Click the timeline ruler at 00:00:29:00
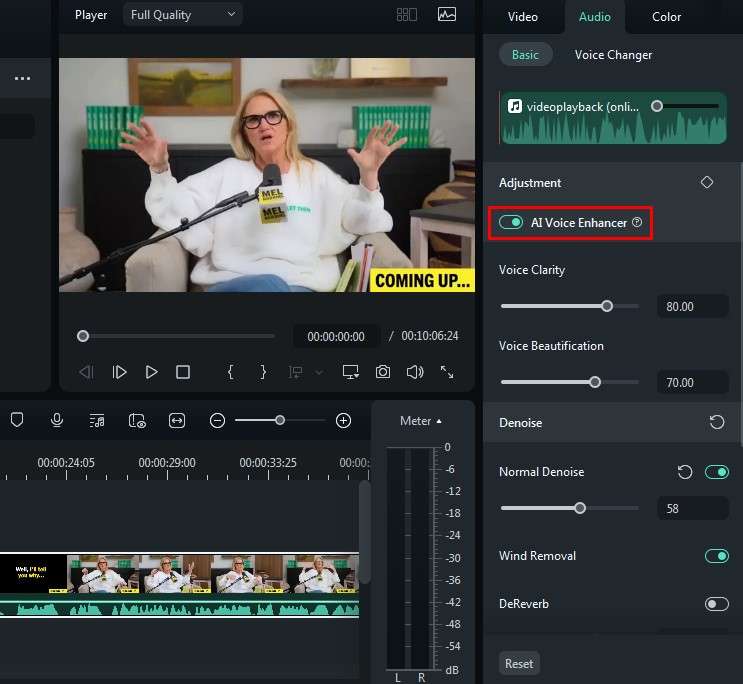 [x=167, y=463]
